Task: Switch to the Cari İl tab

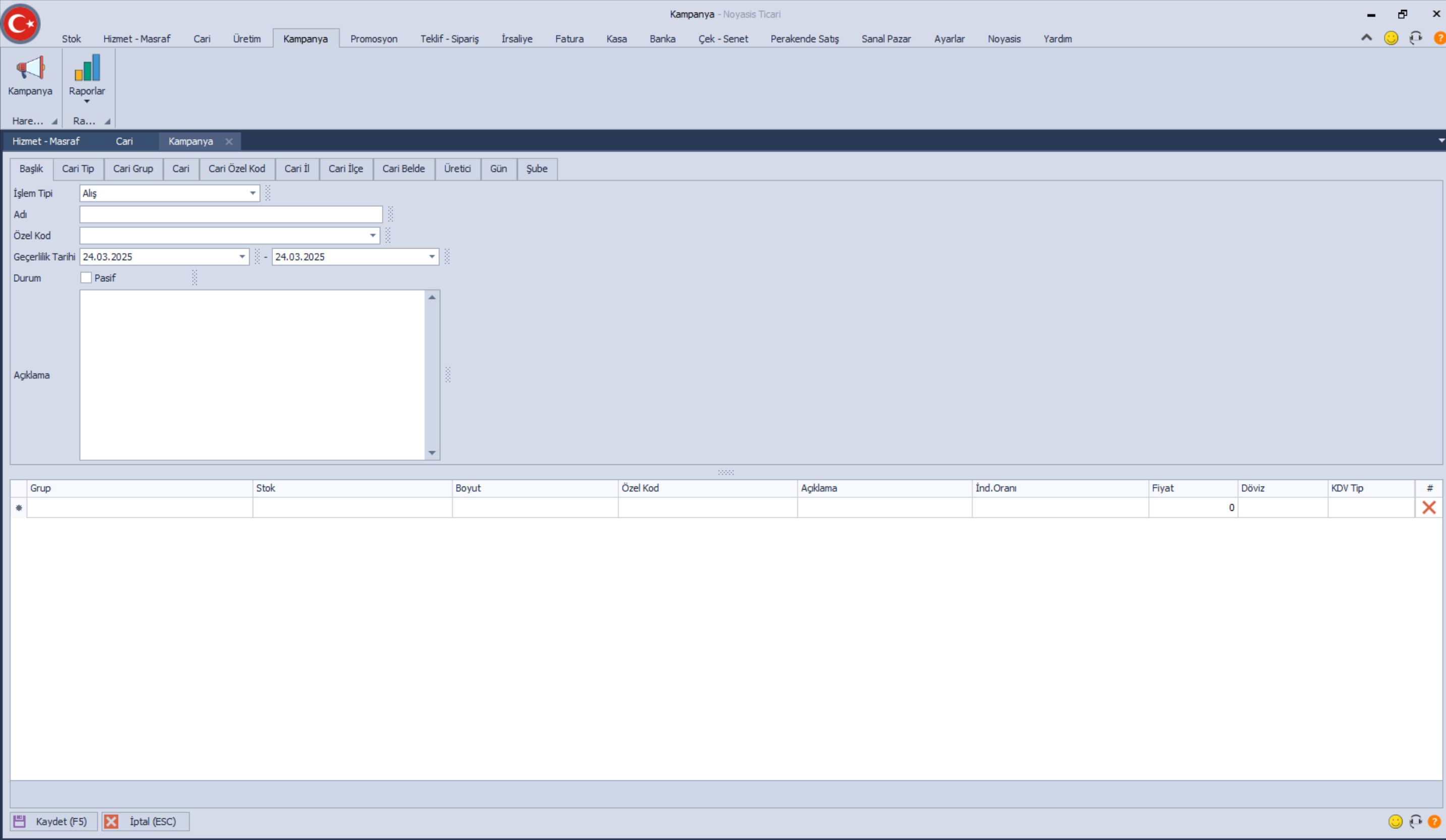Action: (297, 169)
